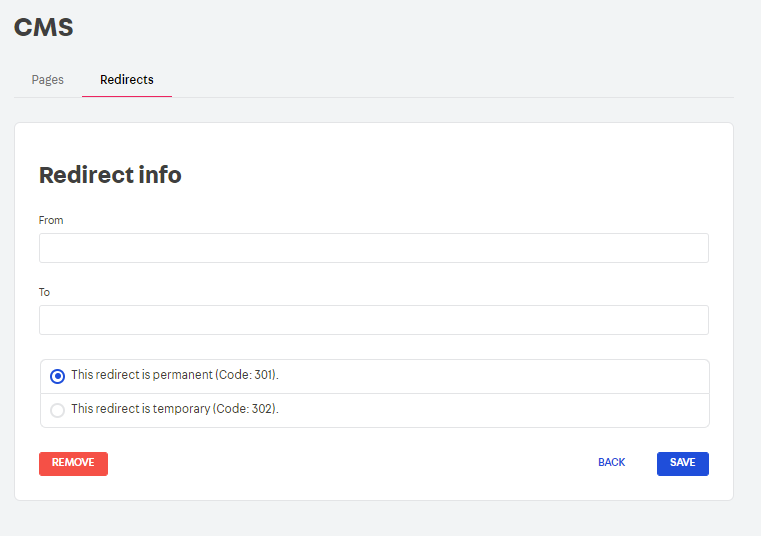
Task: Select the Redirects tab
Action: [x=127, y=80]
